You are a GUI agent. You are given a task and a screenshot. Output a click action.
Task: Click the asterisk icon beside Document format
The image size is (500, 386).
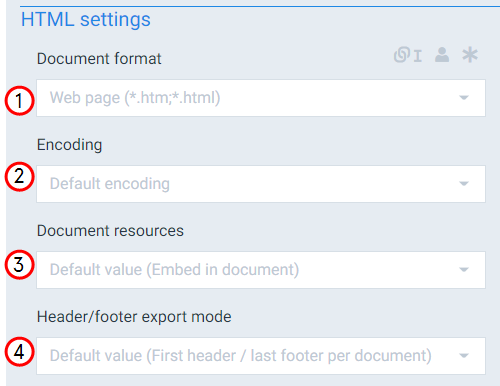tap(470, 55)
